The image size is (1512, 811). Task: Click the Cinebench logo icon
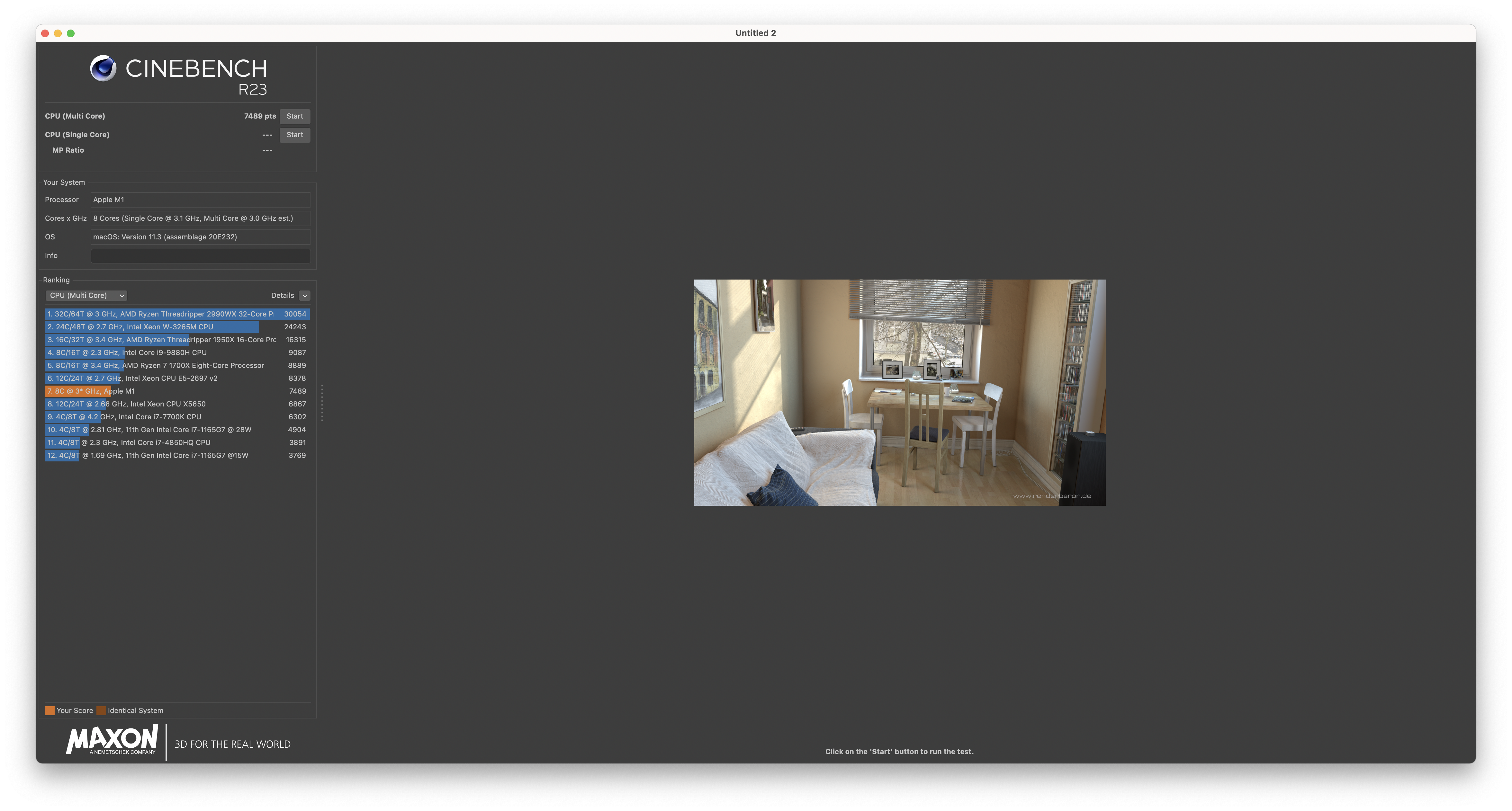point(103,68)
